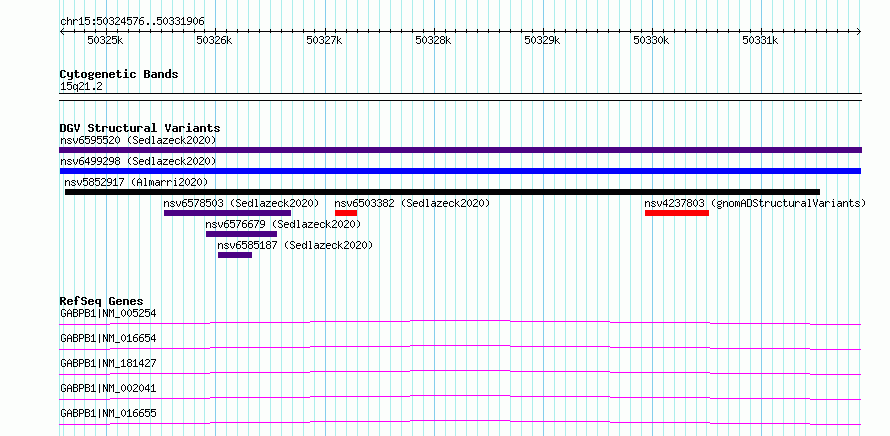Select the purple nsv6578503 variant bar
Viewport: 890px width, 436px height.
pos(228,213)
